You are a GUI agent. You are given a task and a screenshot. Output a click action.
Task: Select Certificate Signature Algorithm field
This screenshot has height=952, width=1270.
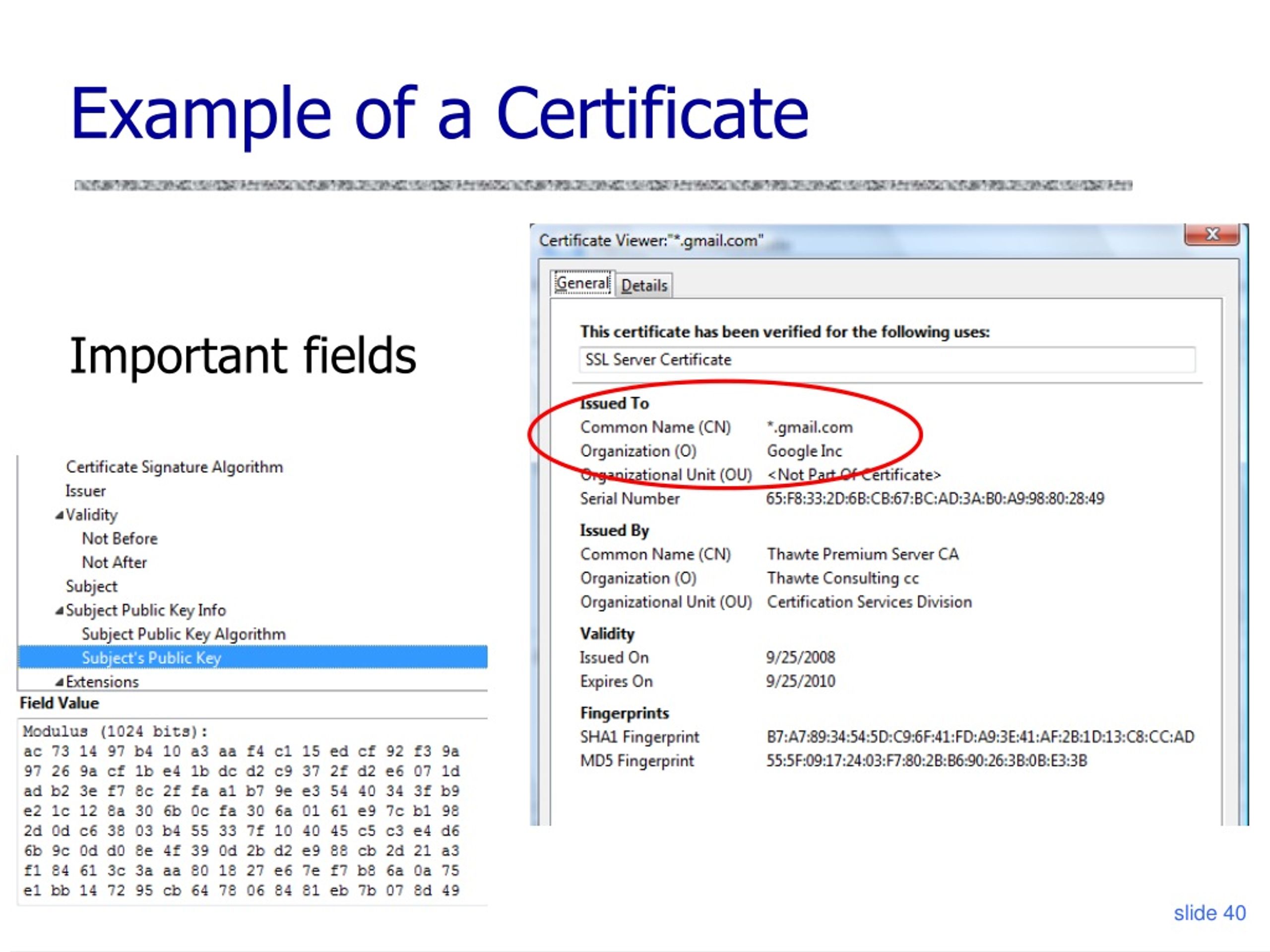[175, 467]
